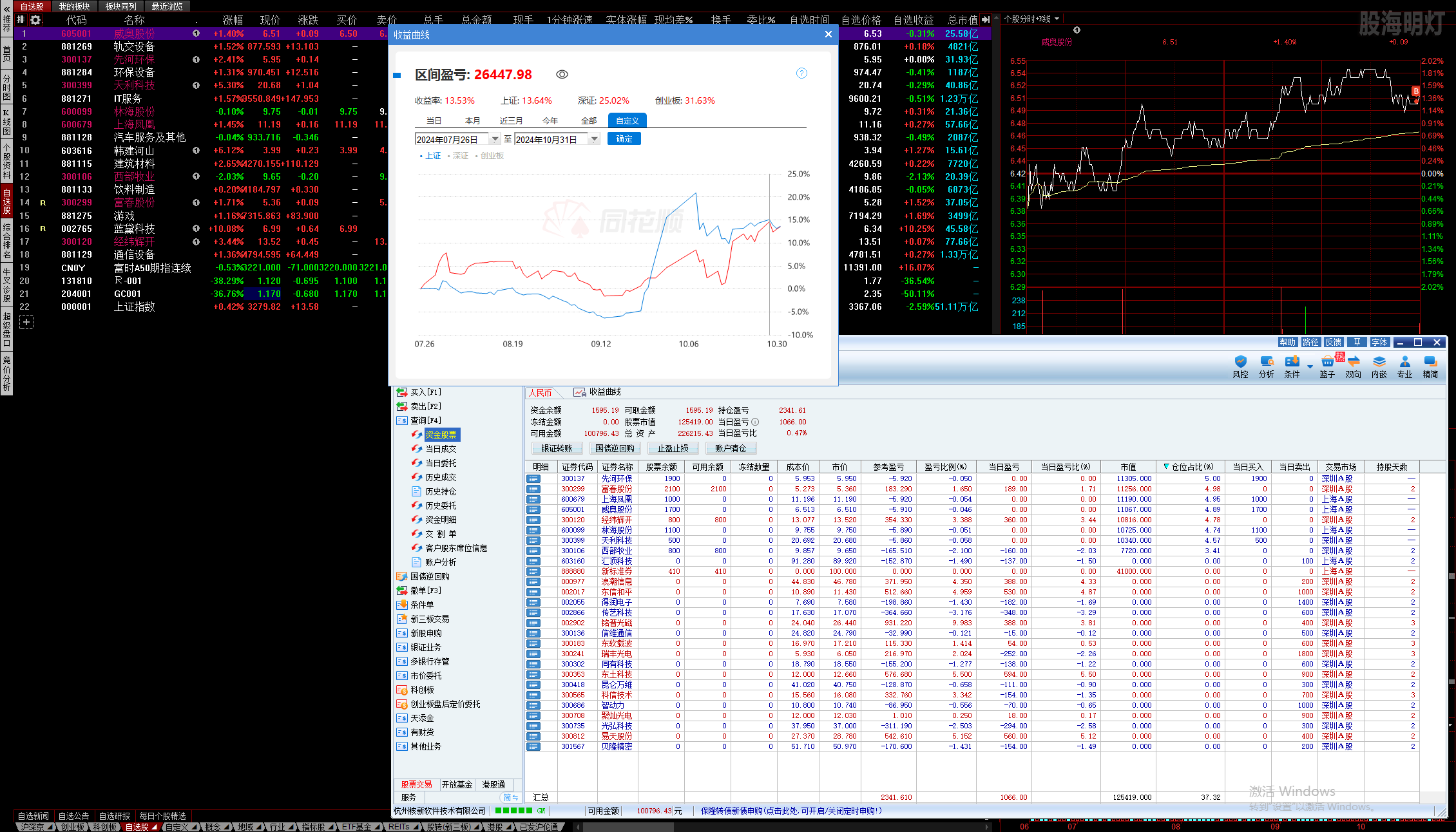The height and width of the screenshot is (832, 1456).
Task: Open watchlist settings gear icon
Action: 35,20
